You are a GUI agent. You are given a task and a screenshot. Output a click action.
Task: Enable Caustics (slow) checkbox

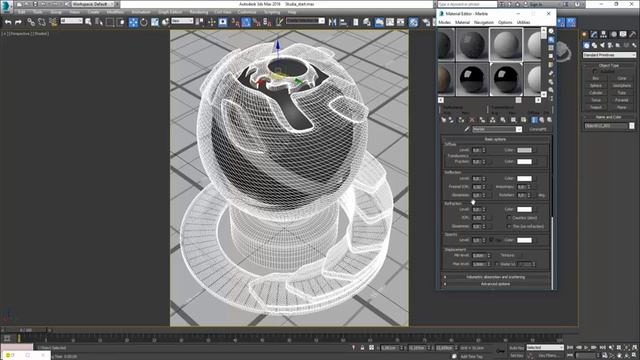point(509,218)
